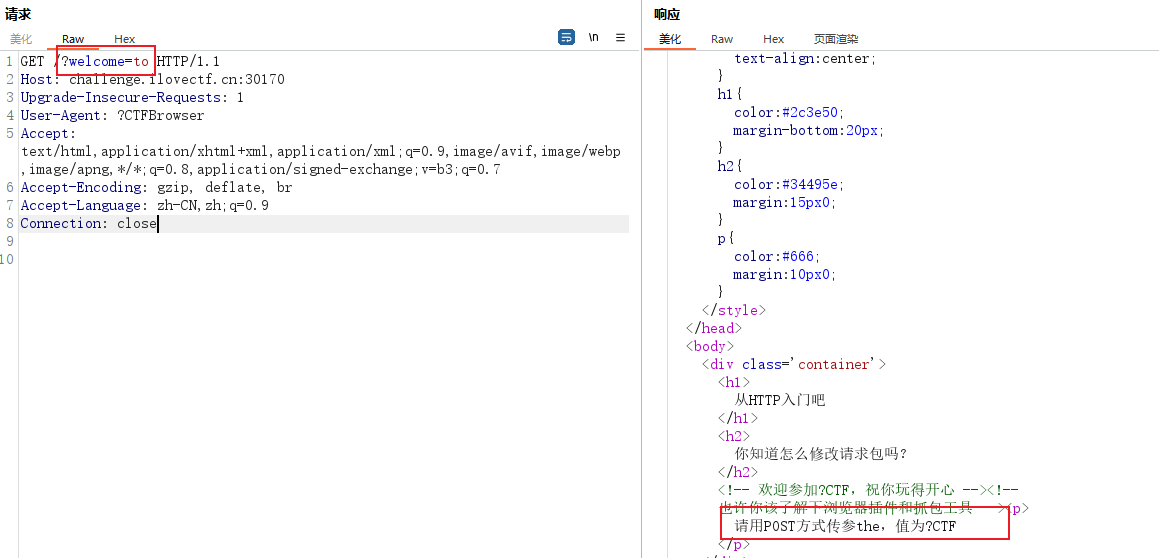Select the request Raw tab

pyautogui.click(x=73, y=39)
